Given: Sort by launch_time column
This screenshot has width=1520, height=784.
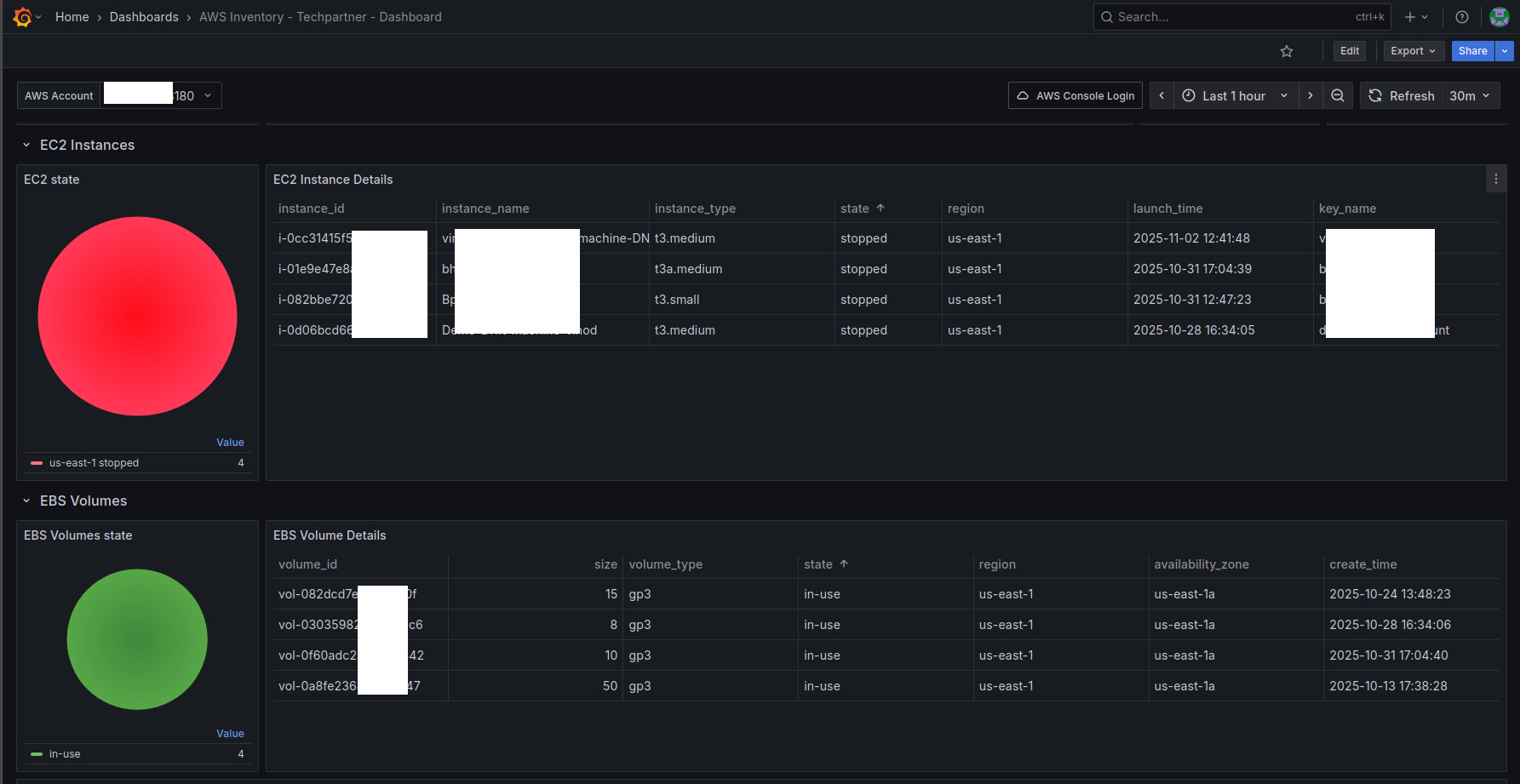Looking at the screenshot, I should [1167, 209].
